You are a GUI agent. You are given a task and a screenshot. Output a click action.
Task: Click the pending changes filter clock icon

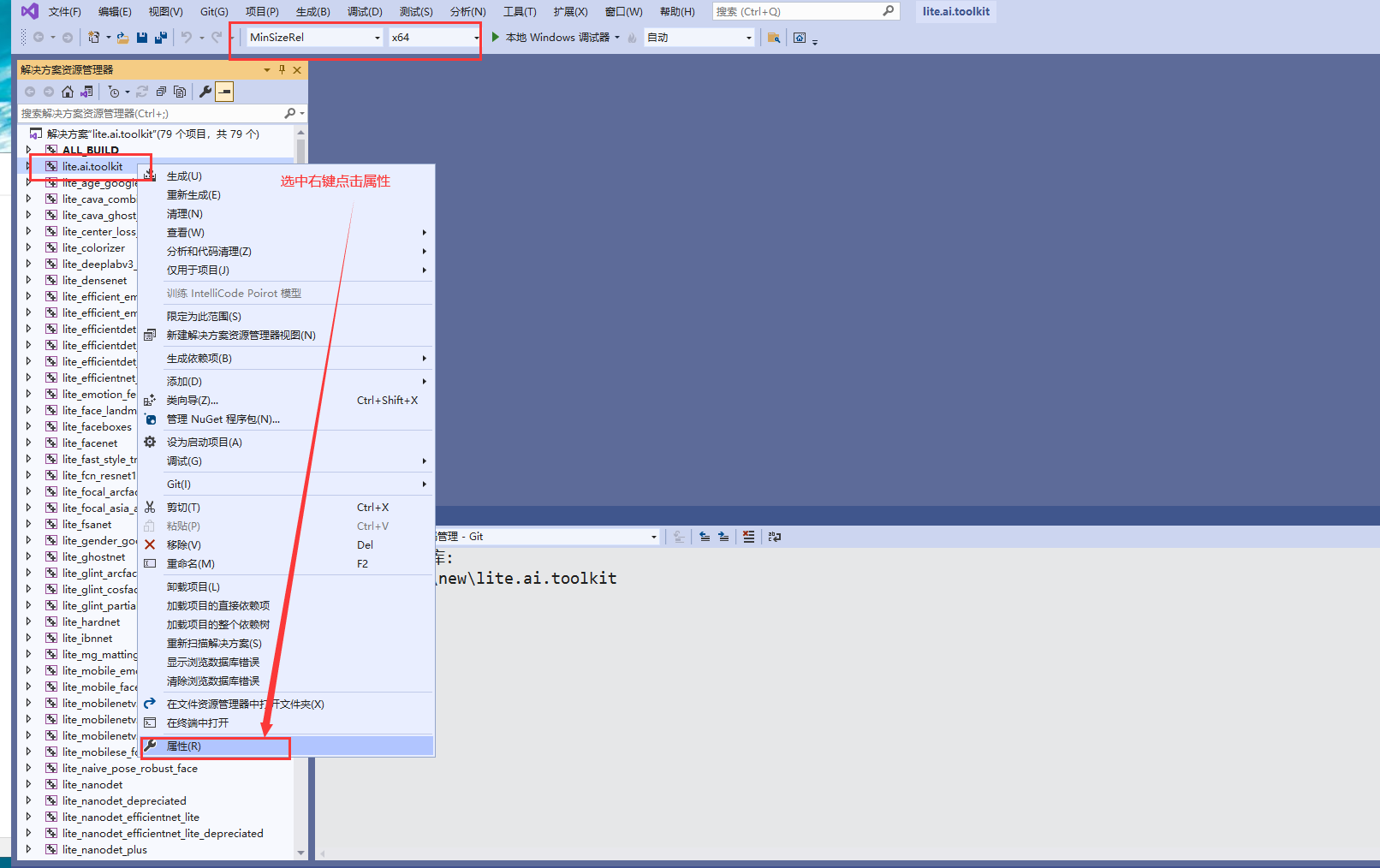114,92
